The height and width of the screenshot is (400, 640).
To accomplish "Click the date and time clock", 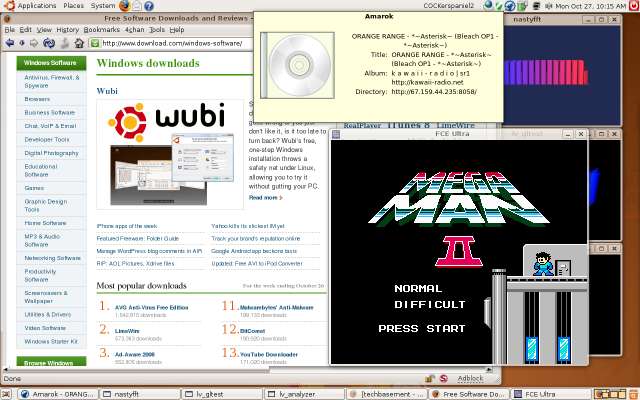I will click(591, 6).
